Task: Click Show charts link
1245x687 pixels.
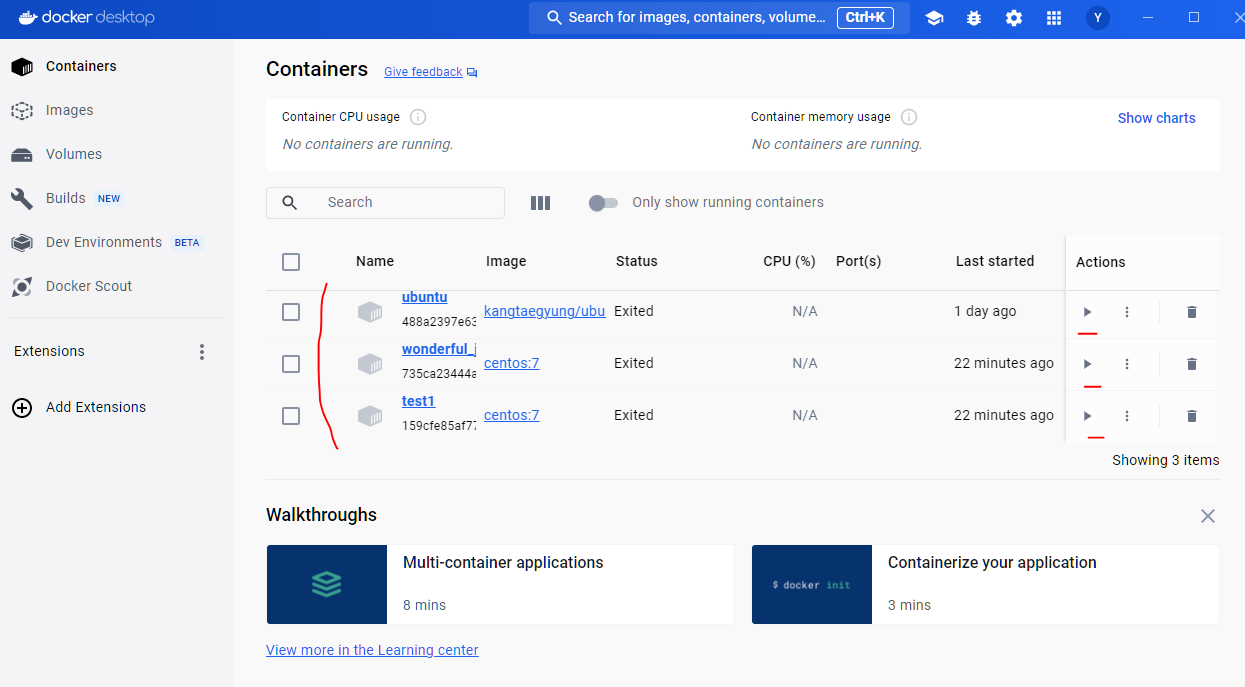Action: 1156,118
